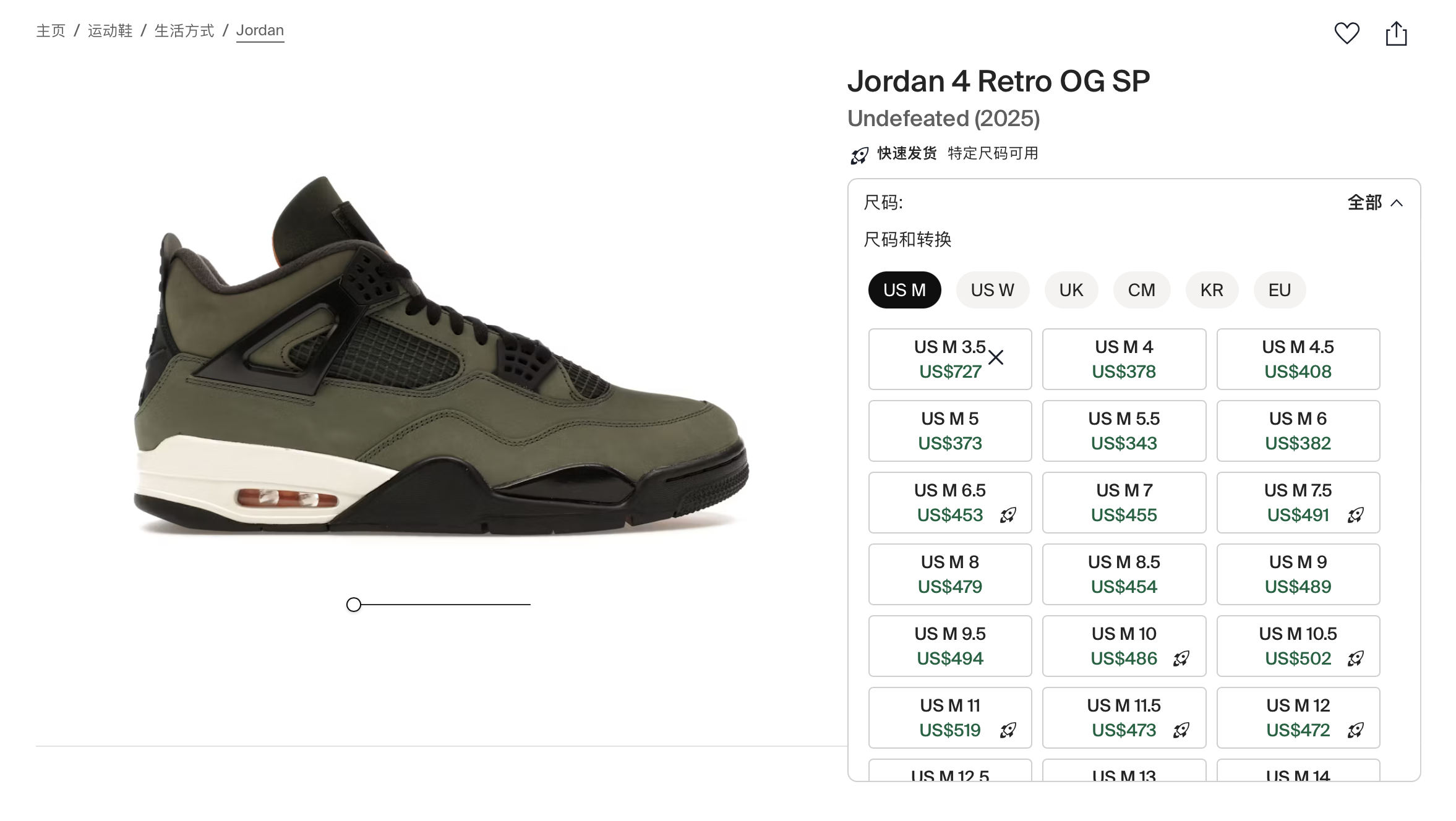Go to the Jordan breadcrumb link

[x=260, y=31]
